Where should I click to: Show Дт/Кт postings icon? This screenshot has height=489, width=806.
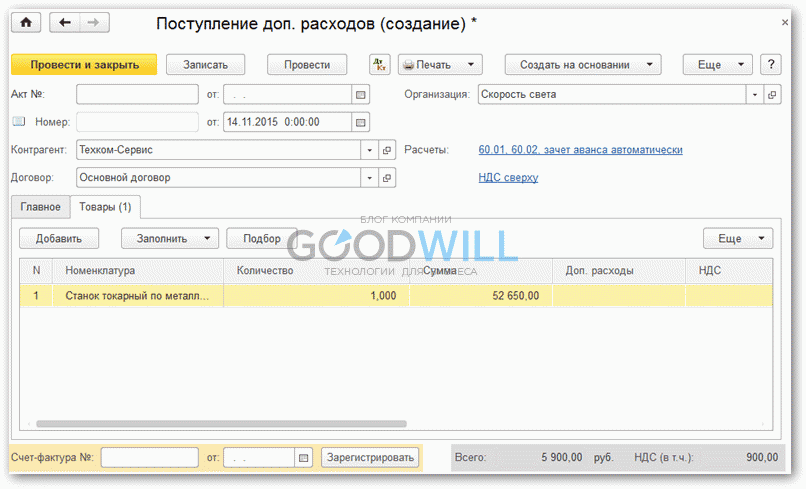(x=379, y=65)
